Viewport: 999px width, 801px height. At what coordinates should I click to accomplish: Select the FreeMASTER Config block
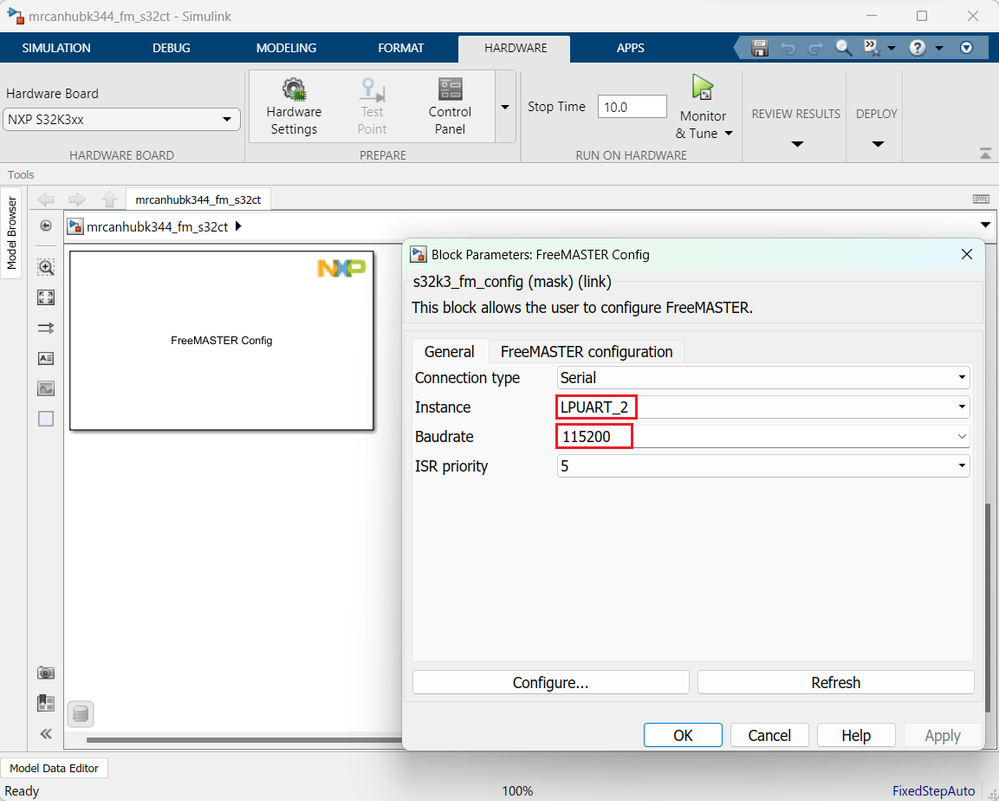(222, 340)
